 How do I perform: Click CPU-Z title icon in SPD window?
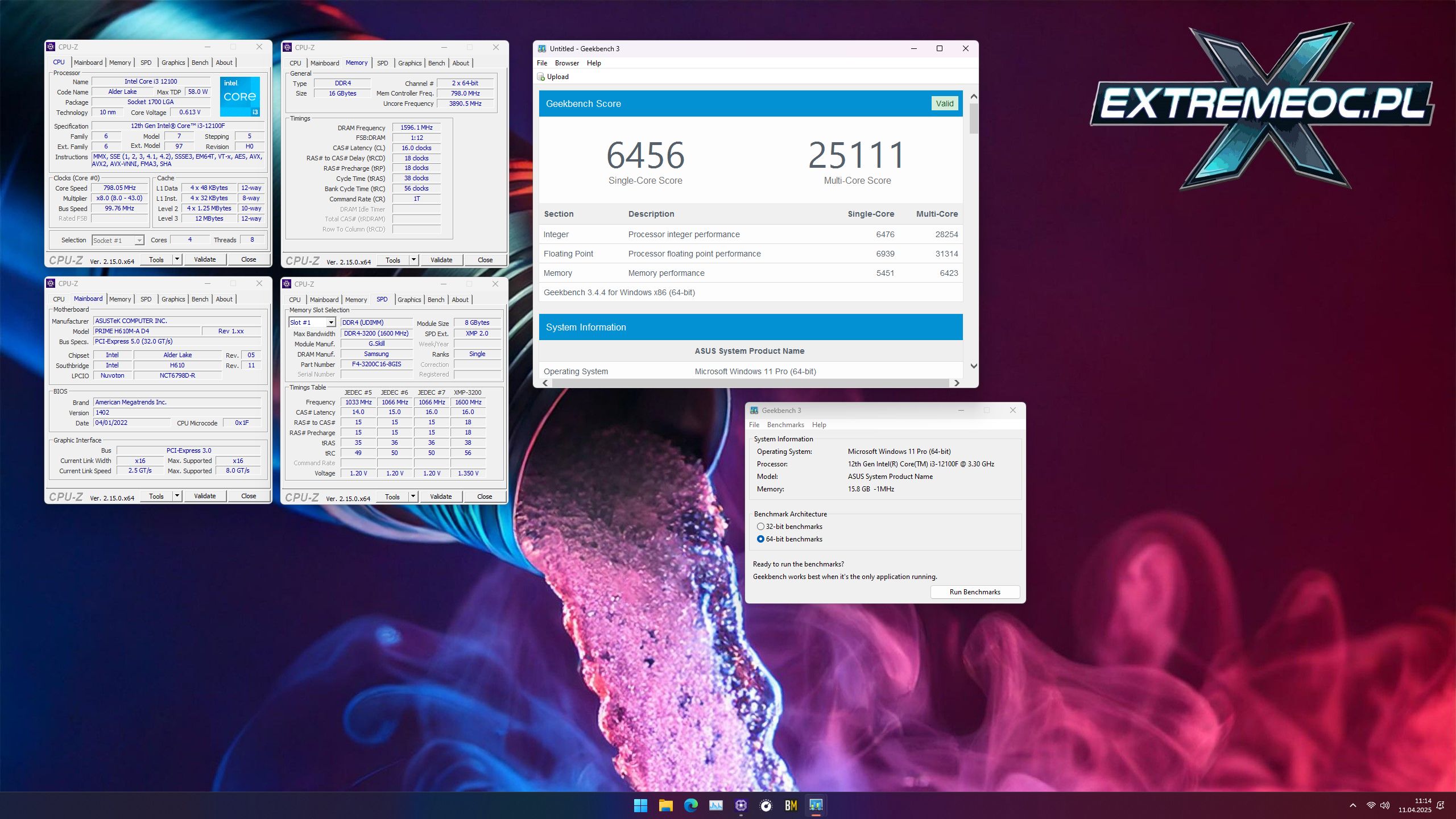[x=287, y=284]
